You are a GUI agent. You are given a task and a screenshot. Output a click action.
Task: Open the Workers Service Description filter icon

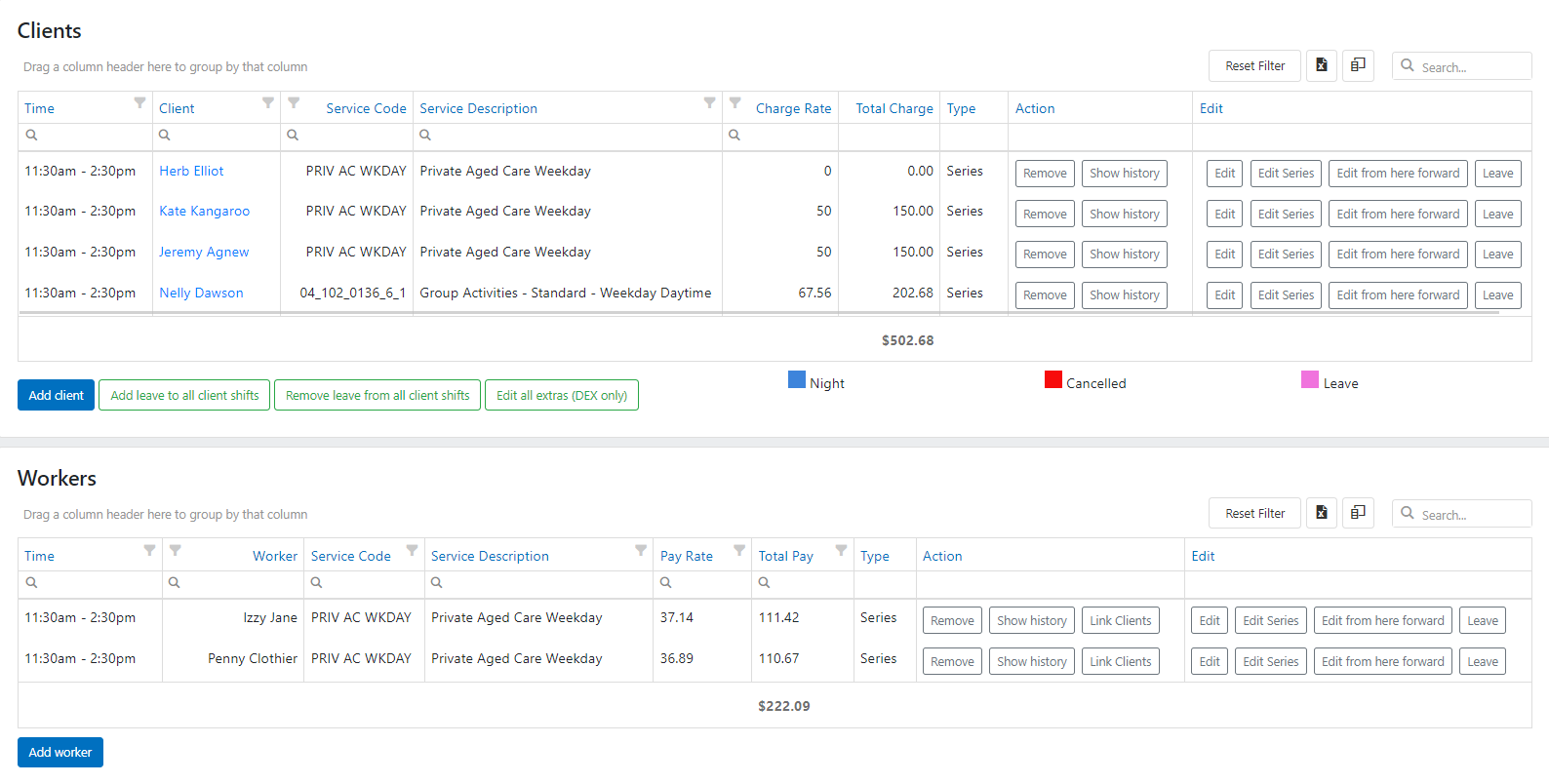[641, 550]
